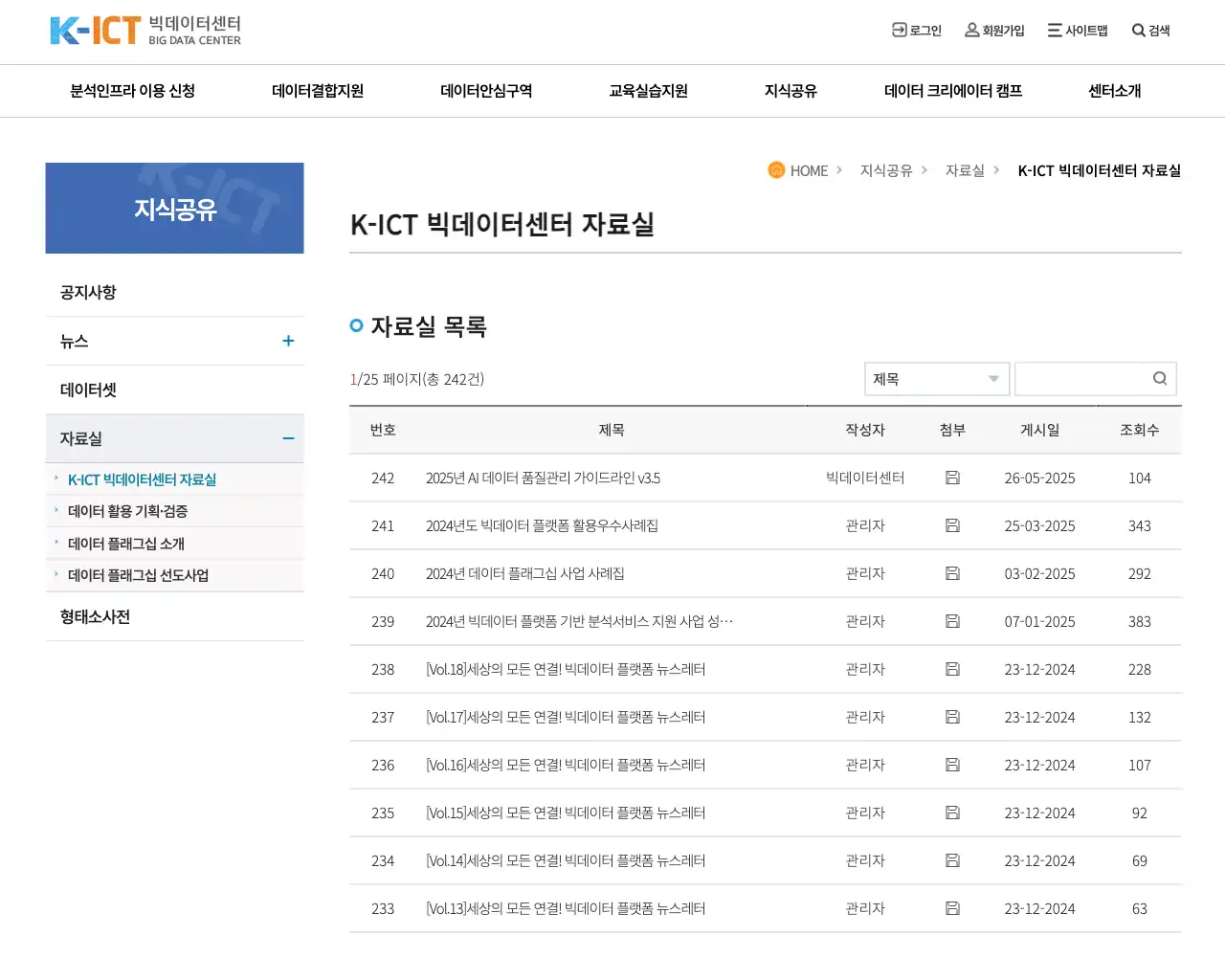Open 데이터안심구역 menu
Image resolution: width=1225 pixels, height=980 pixels.
[x=486, y=91]
